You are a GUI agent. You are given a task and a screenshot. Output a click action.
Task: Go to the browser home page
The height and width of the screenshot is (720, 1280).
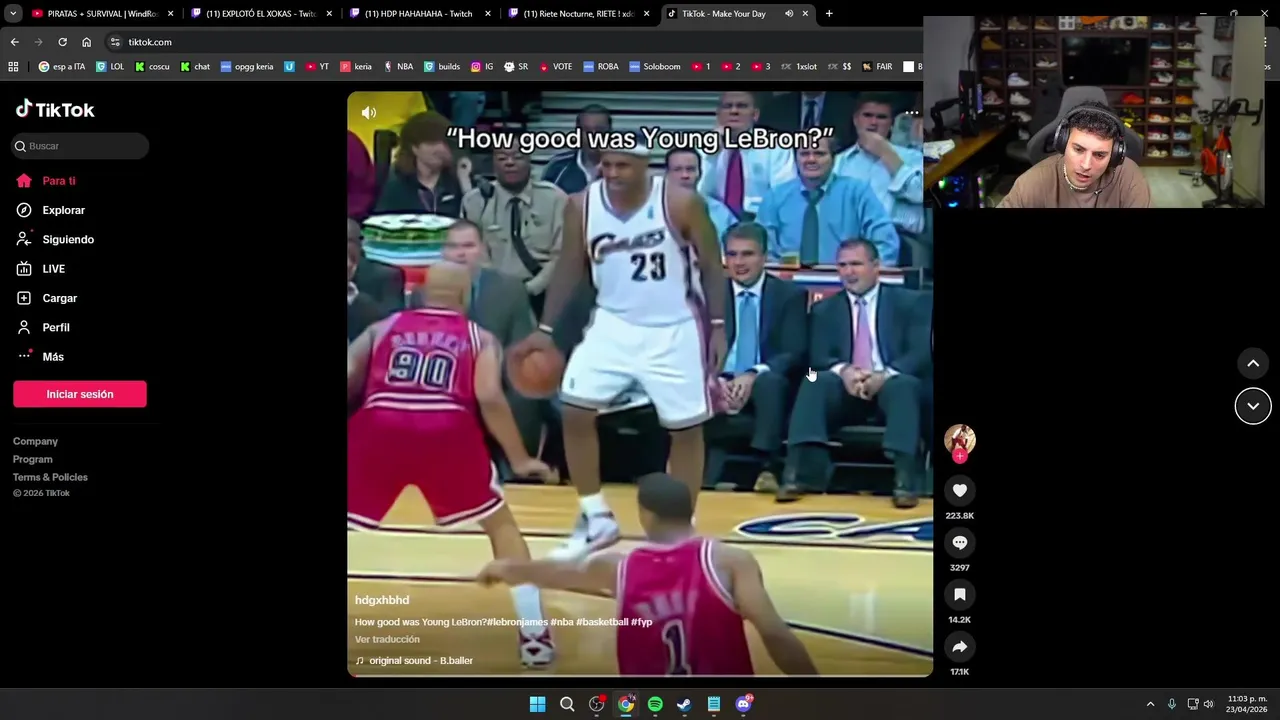87,42
